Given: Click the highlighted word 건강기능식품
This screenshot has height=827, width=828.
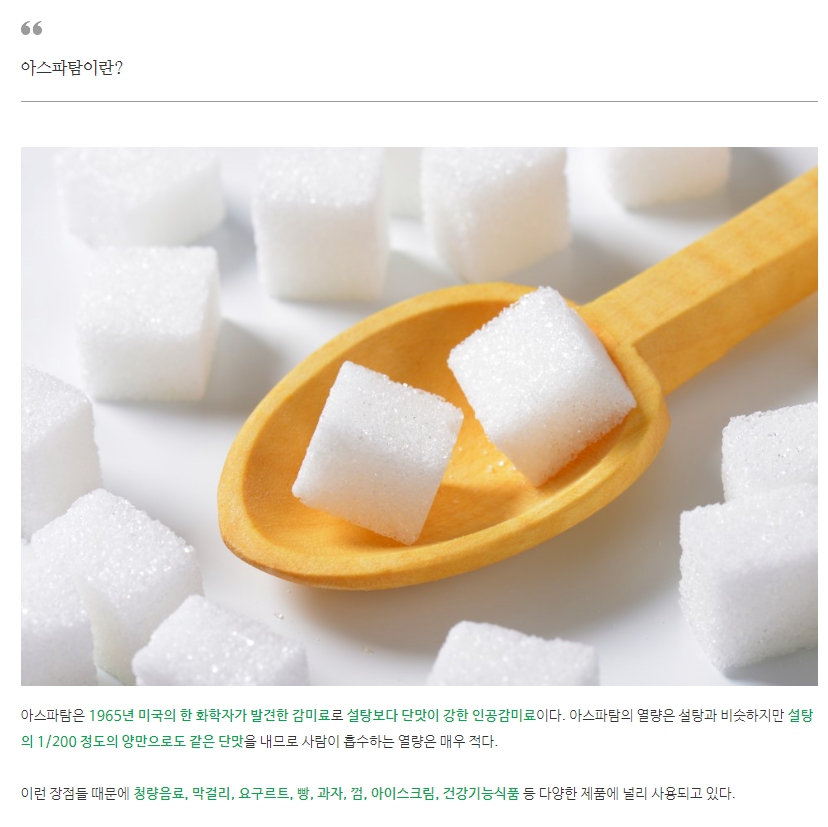Looking at the screenshot, I should click(x=481, y=793).
